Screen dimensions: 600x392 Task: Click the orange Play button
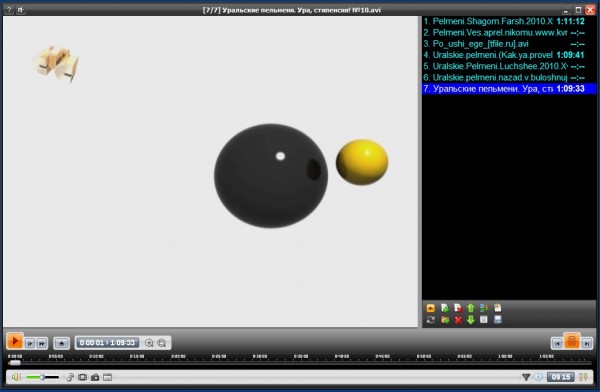[15, 341]
